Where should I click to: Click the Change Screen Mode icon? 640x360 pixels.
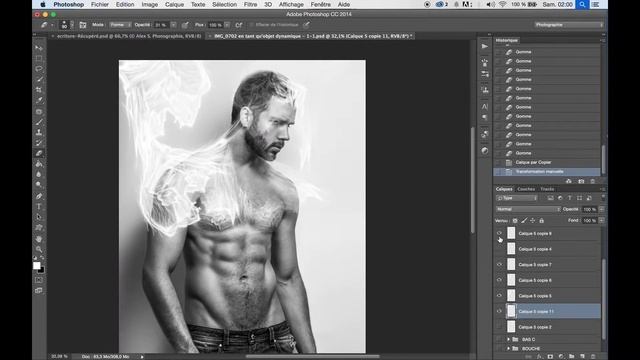click(x=39, y=291)
